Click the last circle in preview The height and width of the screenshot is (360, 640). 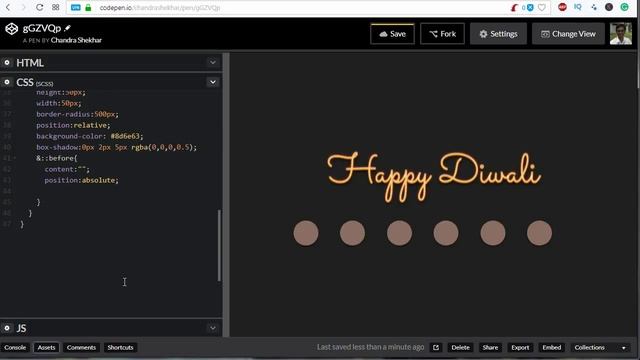pos(539,233)
